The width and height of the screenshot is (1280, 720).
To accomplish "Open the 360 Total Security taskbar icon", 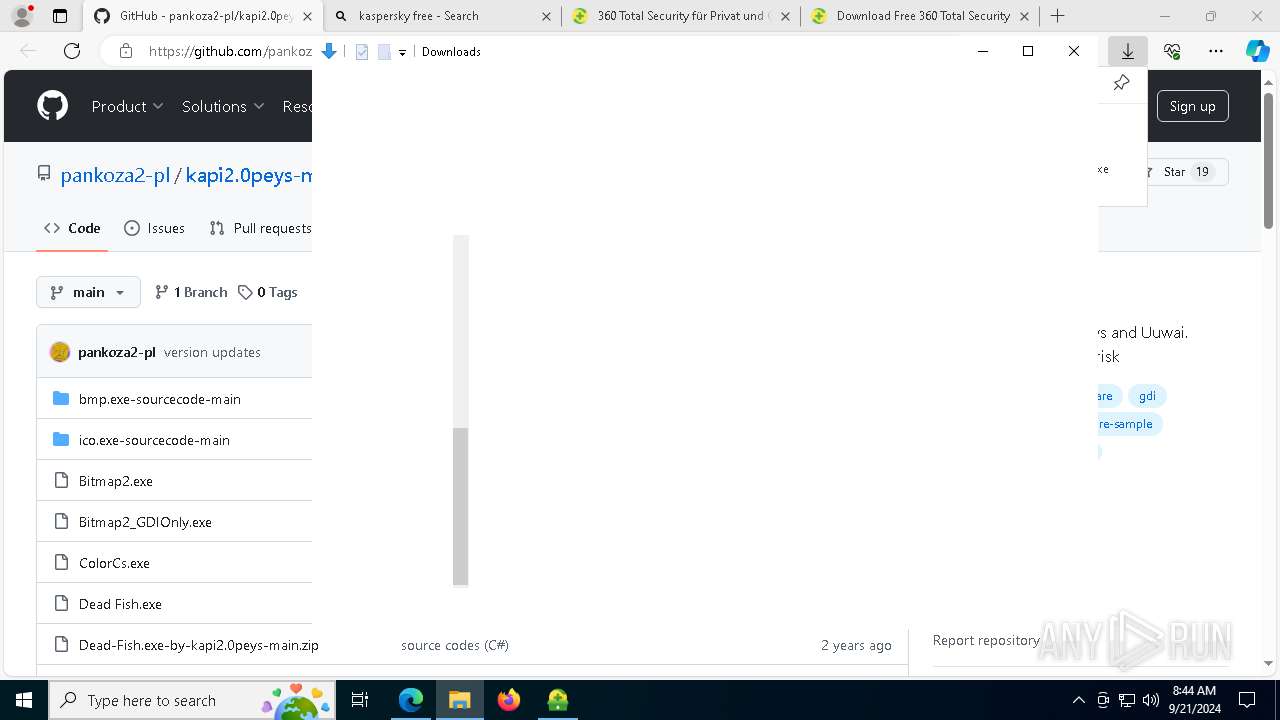I will tap(558, 700).
